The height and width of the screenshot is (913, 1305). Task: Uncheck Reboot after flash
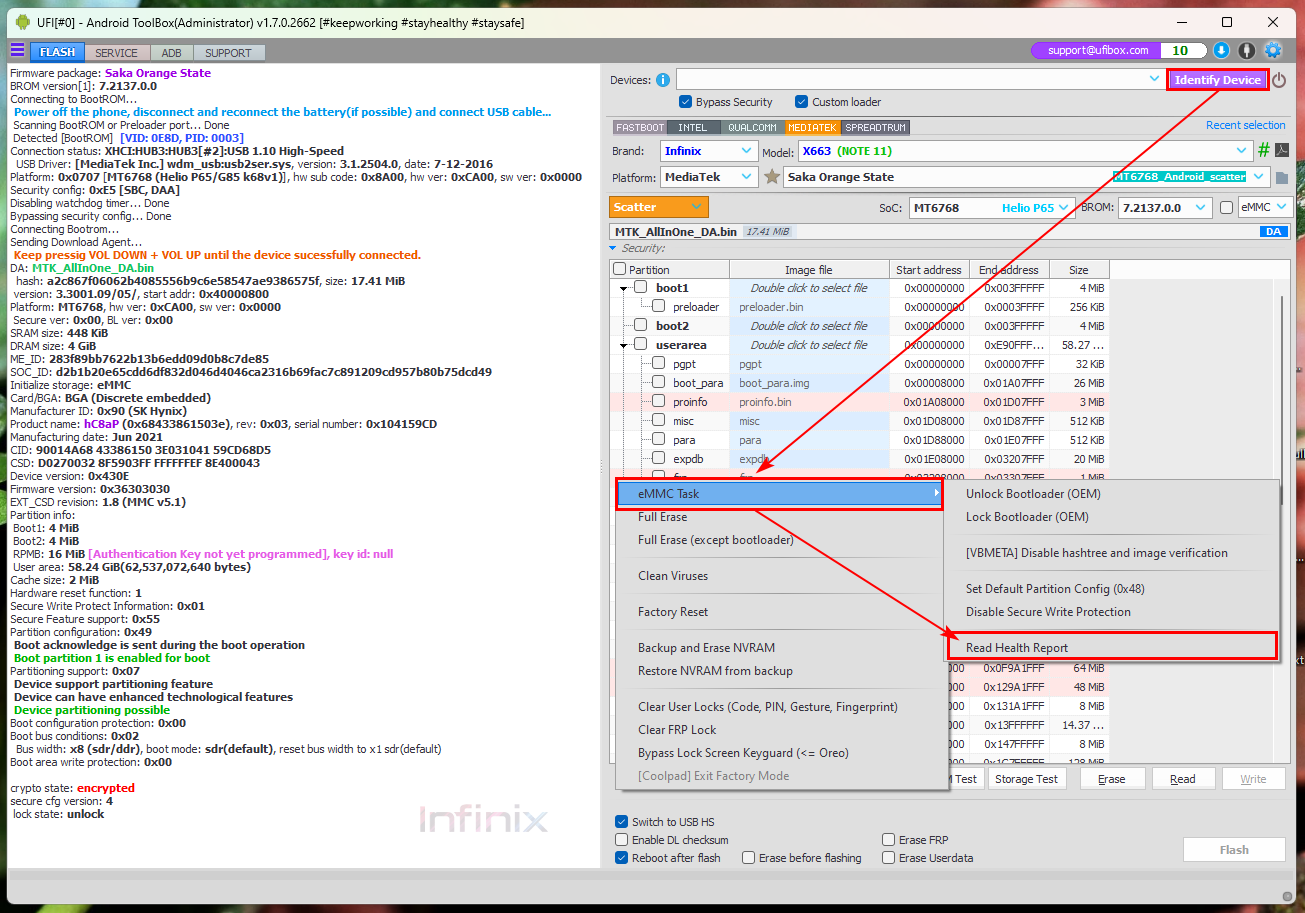tap(622, 858)
